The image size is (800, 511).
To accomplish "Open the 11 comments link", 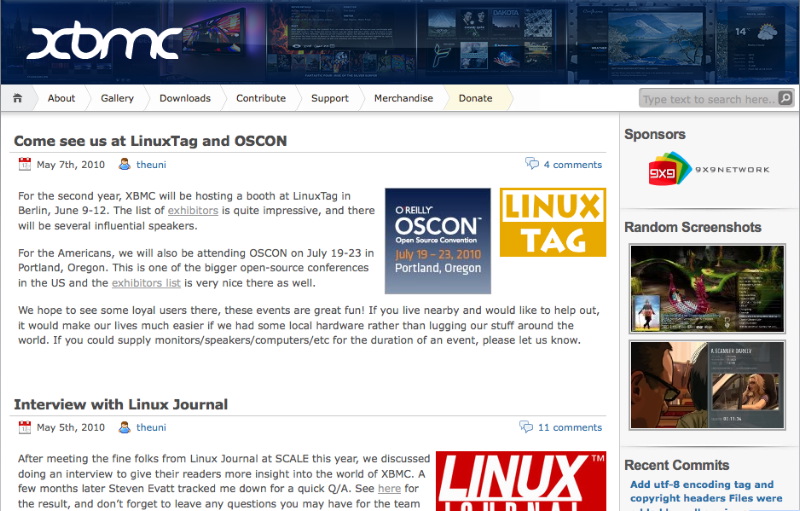I will coord(569,427).
